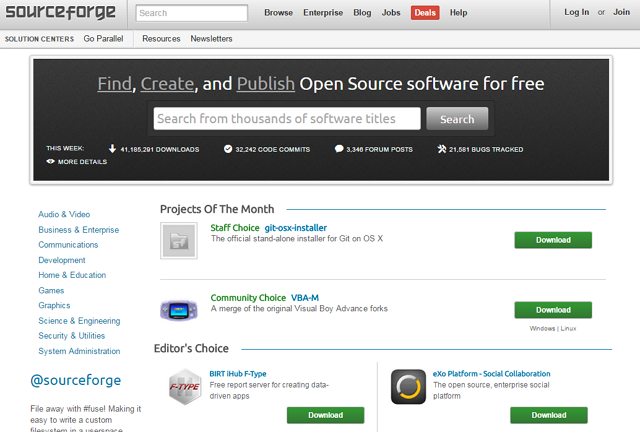Open the @sourceforge Twitter link
This screenshot has width=640, height=432.
click(76, 380)
